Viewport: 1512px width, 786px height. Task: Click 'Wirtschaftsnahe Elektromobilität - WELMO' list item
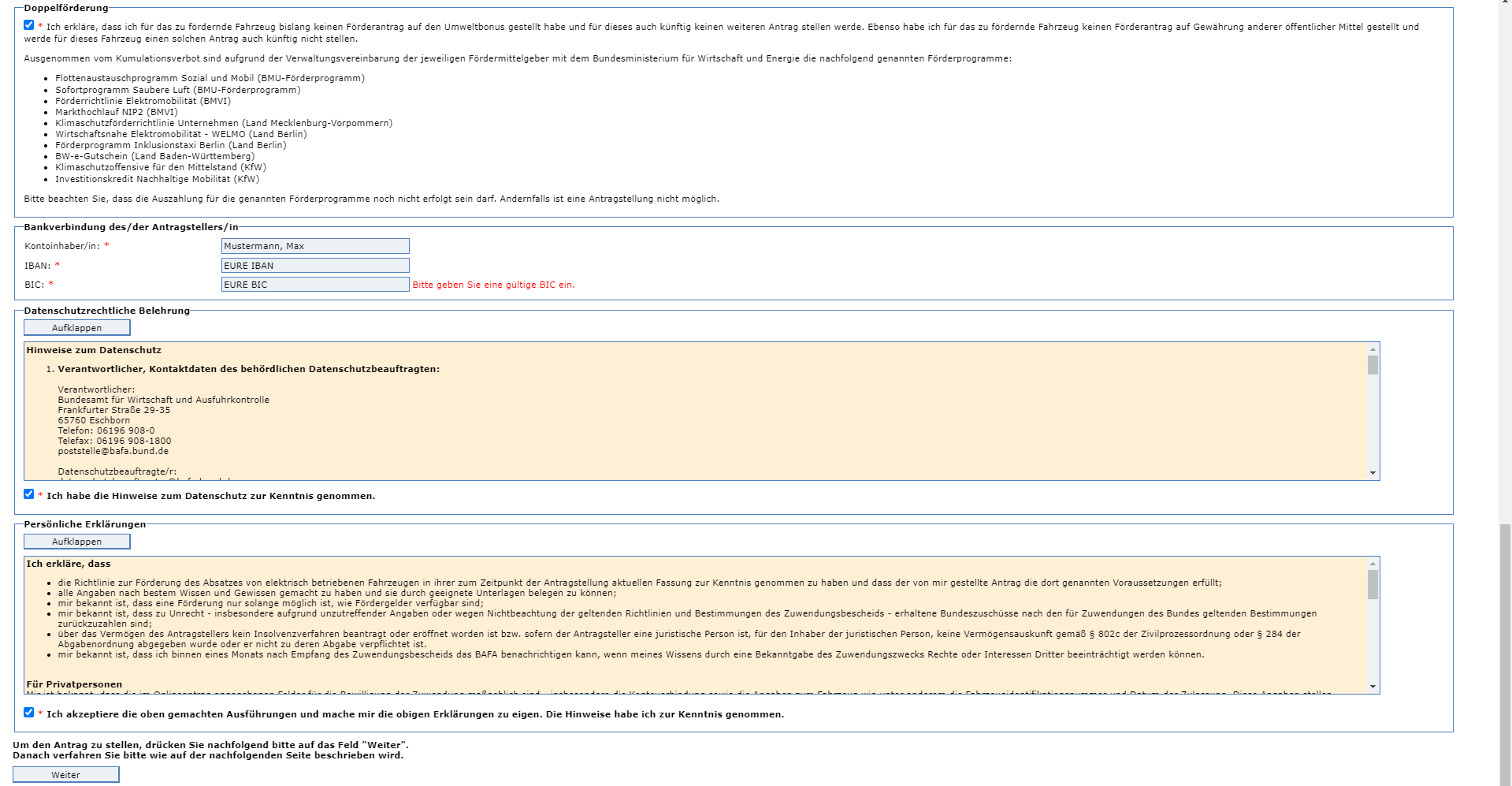[x=181, y=134]
